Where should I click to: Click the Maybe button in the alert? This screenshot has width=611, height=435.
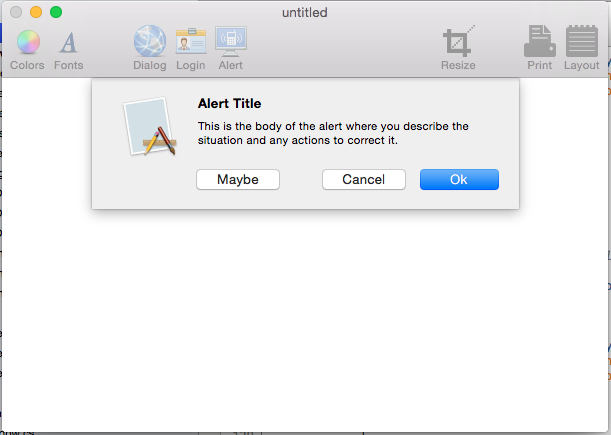pos(238,180)
